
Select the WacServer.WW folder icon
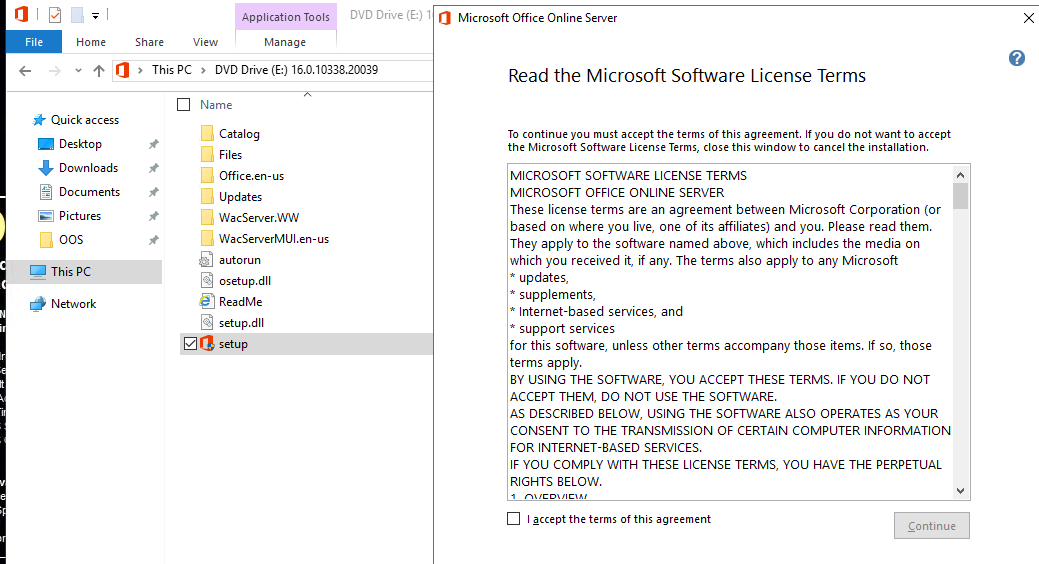207,217
